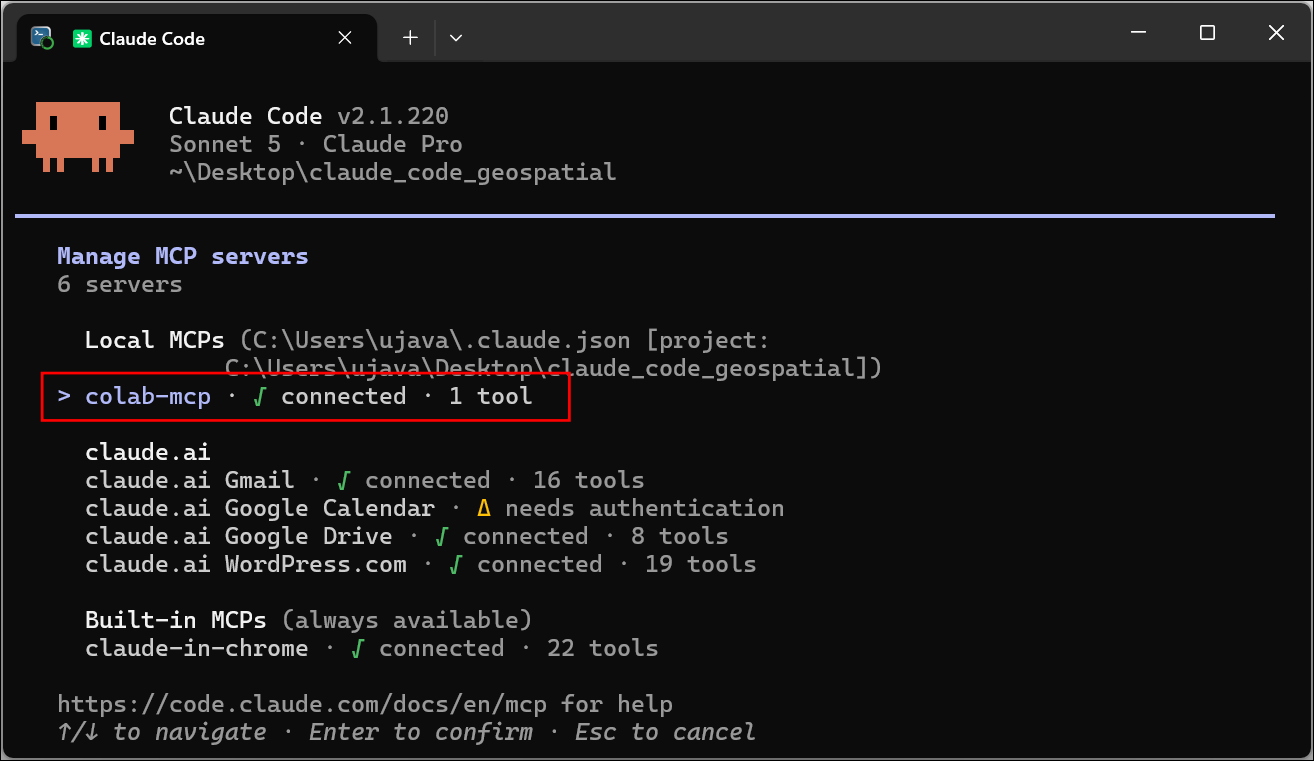Click the Claude Code pixel mascot logo
1314x761 pixels.
click(x=78, y=135)
